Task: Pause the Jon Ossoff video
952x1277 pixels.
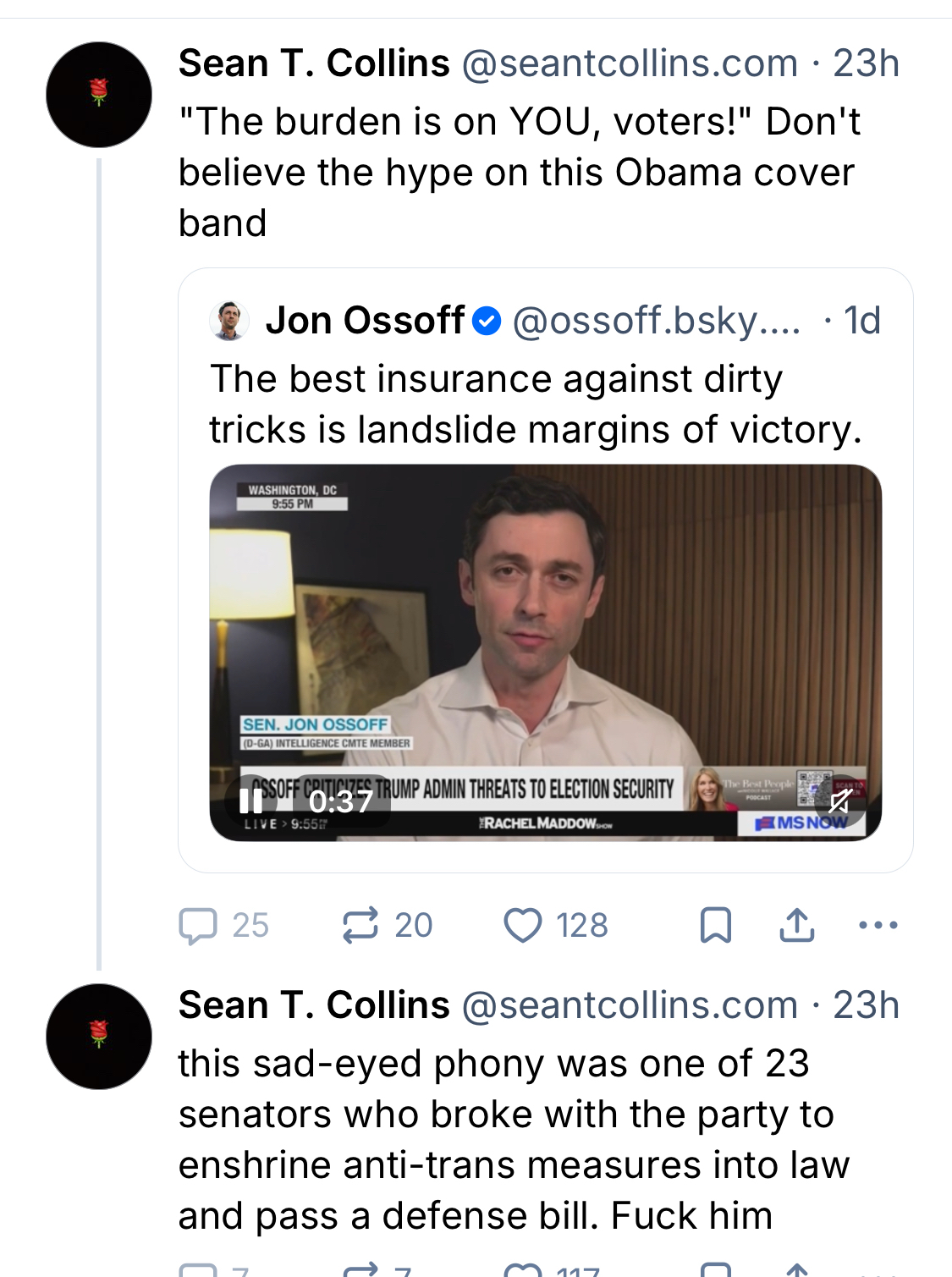Action: (250, 801)
